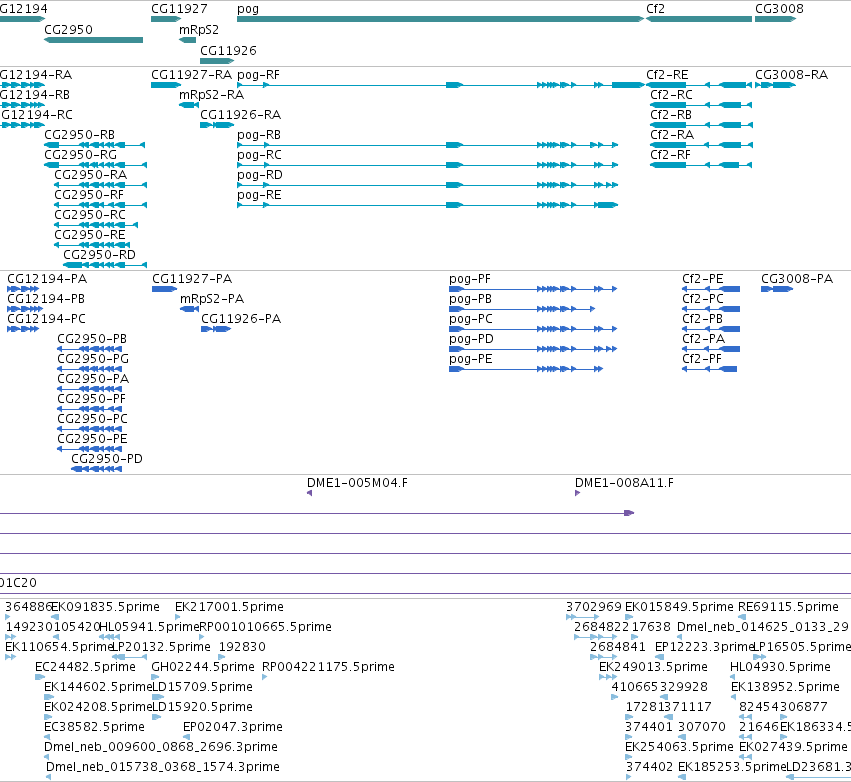Viewport: 851px width, 782px height.
Task: Select transcript CG2950-RB
Action: 94,145
